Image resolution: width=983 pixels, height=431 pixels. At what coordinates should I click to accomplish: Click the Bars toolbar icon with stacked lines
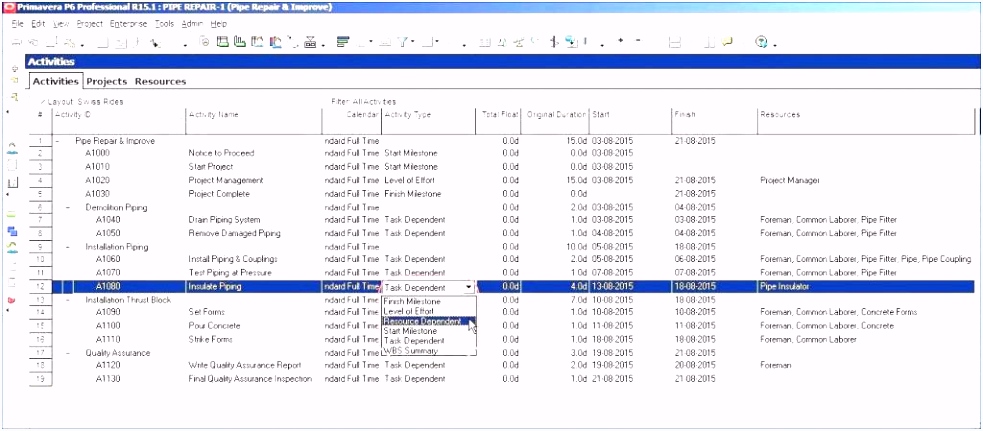point(343,42)
